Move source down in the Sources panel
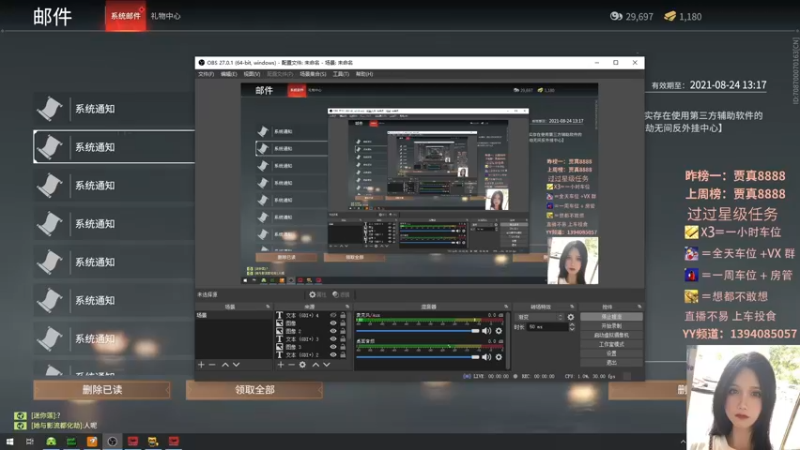The height and width of the screenshot is (450, 800). (x=327, y=365)
